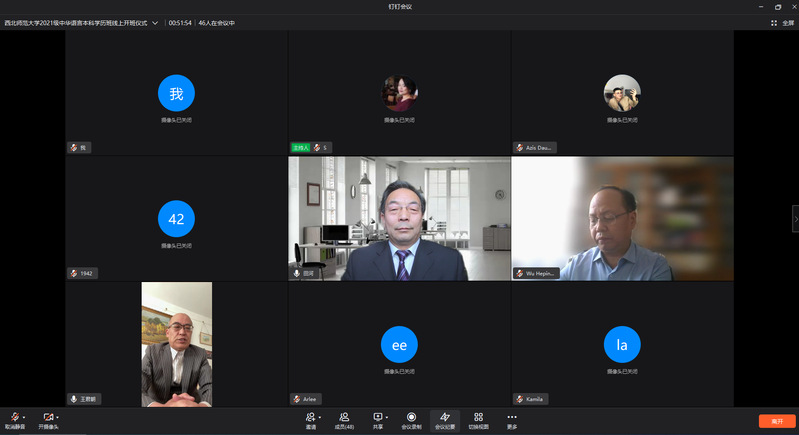
Task: Open the invite participants button
Action: [x=310, y=418]
